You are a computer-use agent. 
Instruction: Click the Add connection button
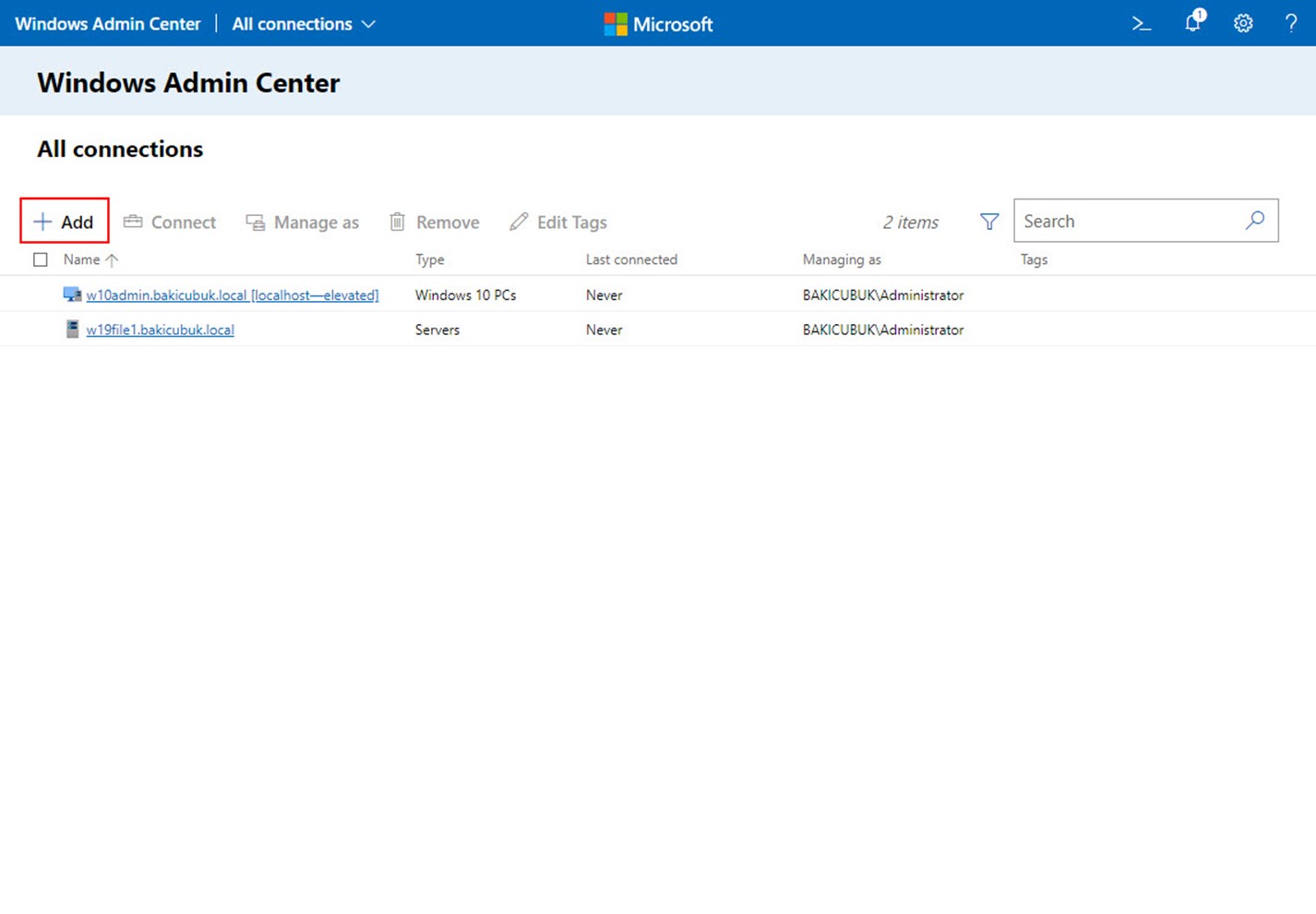coord(65,222)
